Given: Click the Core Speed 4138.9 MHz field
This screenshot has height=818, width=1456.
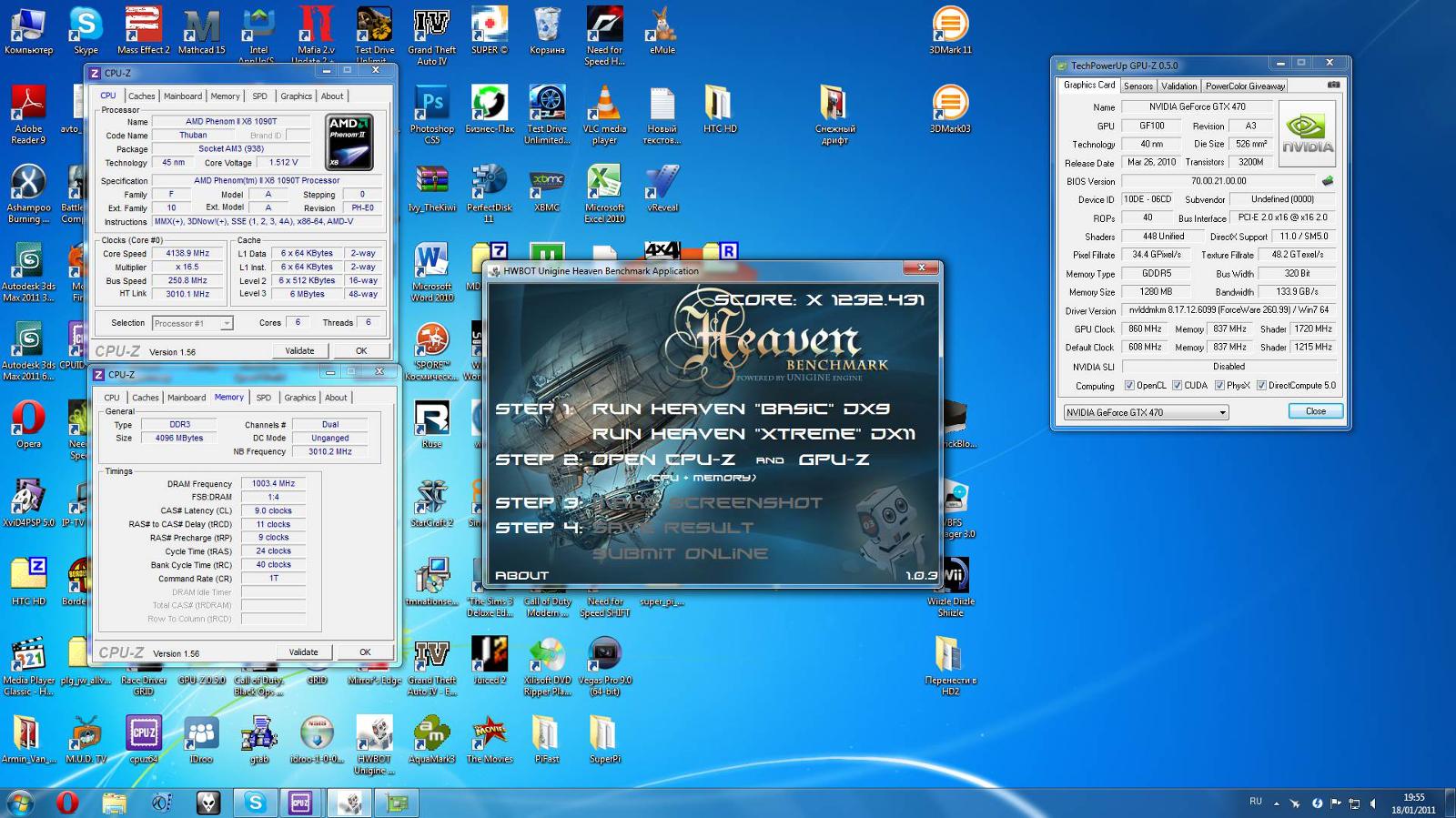Looking at the screenshot, I should point(187,254).
